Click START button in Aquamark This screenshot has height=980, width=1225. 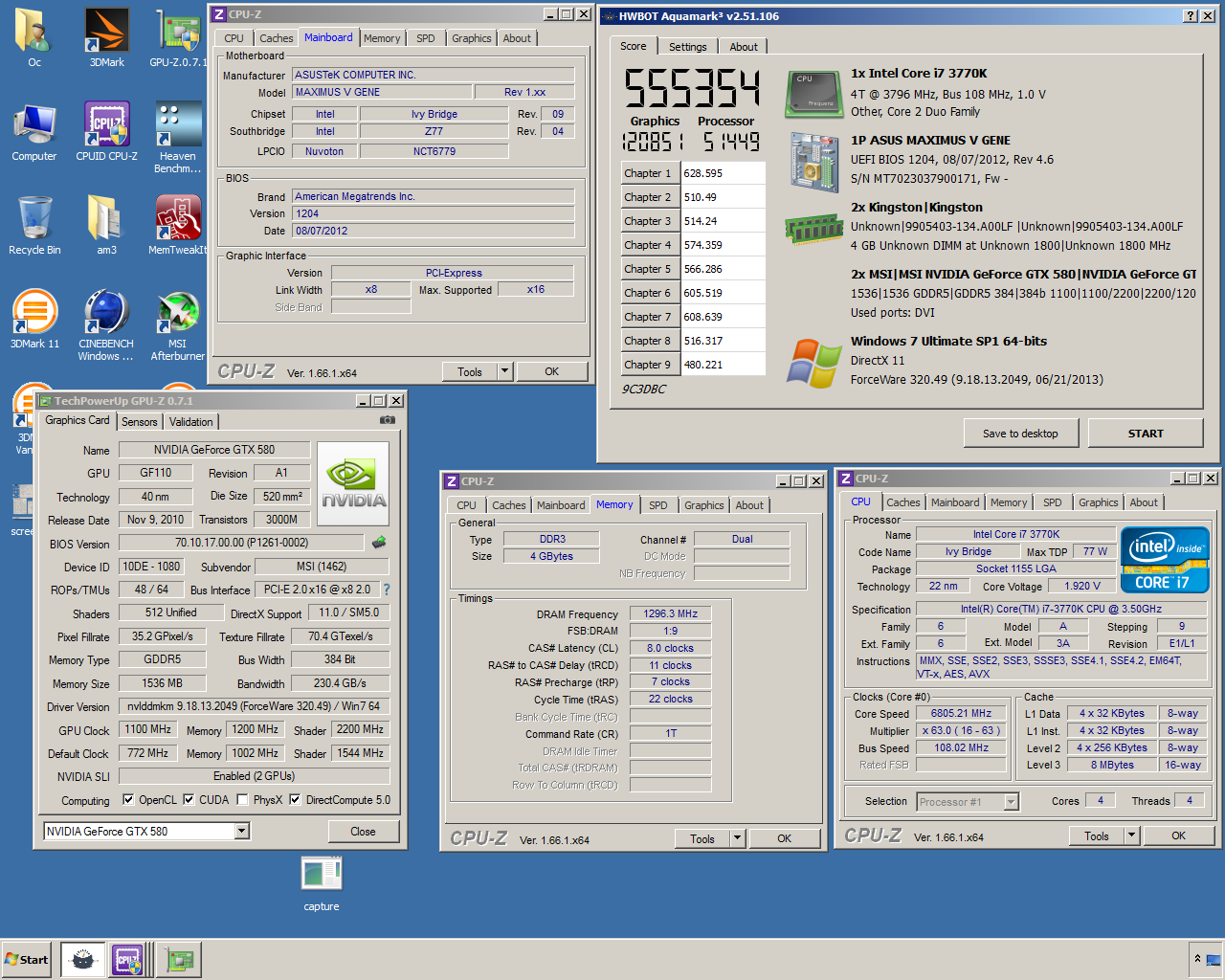point(1146,433)
